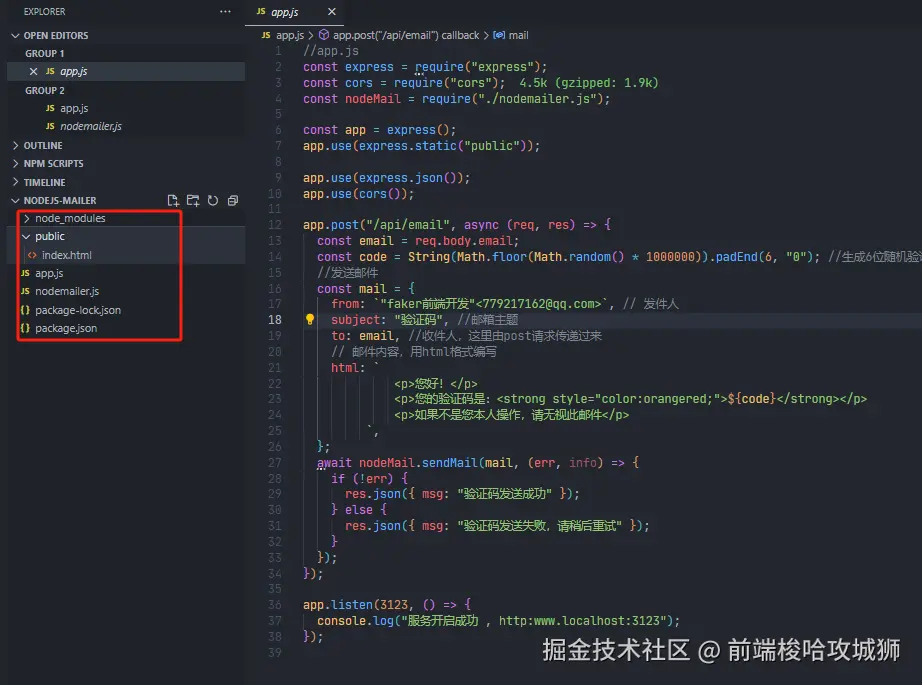Click the HTML icon beside index.html
This screenshot has height=685, width=922.
[32, 255]
